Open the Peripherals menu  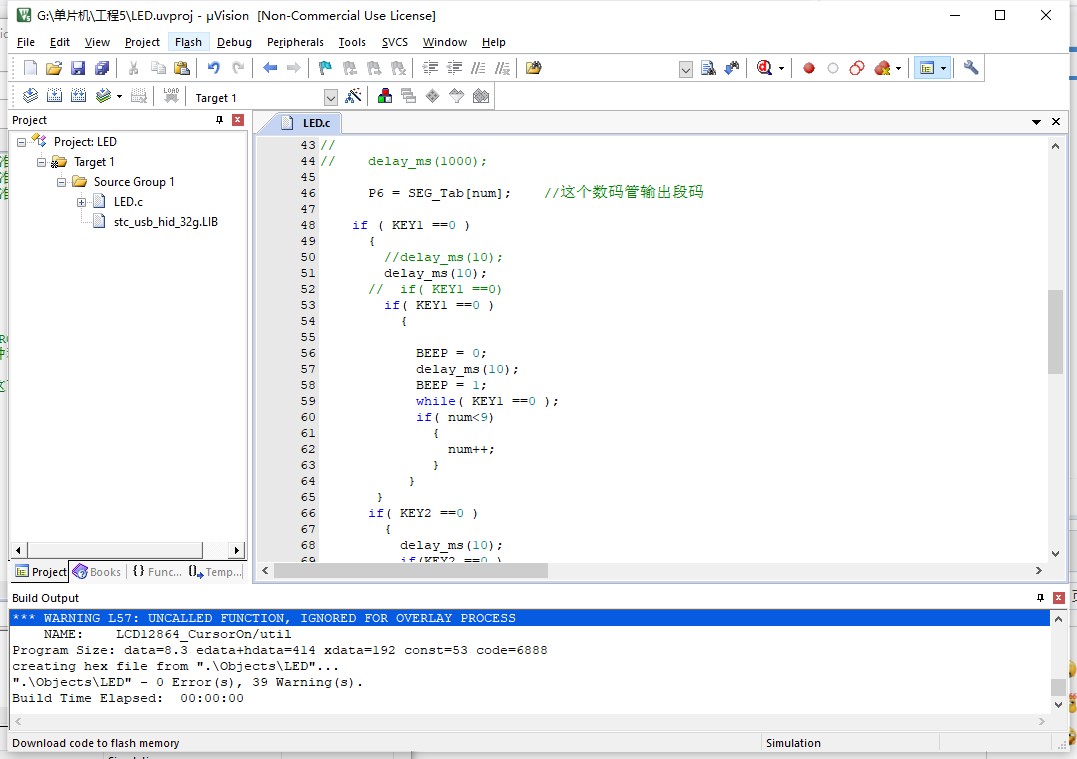(295, 42)
